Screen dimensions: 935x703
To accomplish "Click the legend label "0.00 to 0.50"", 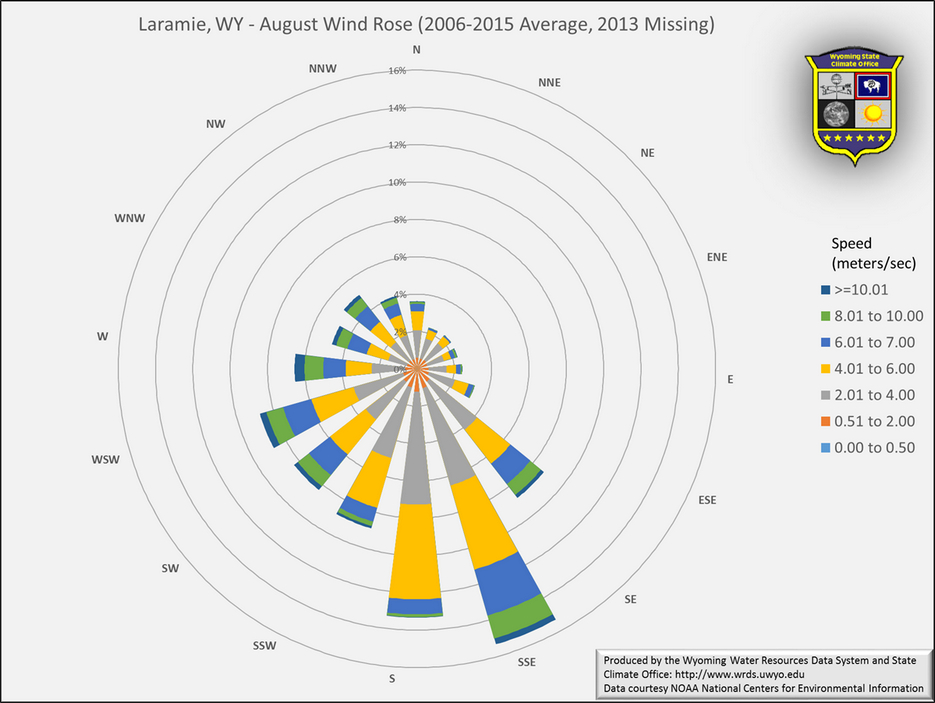I will point(874,448).
